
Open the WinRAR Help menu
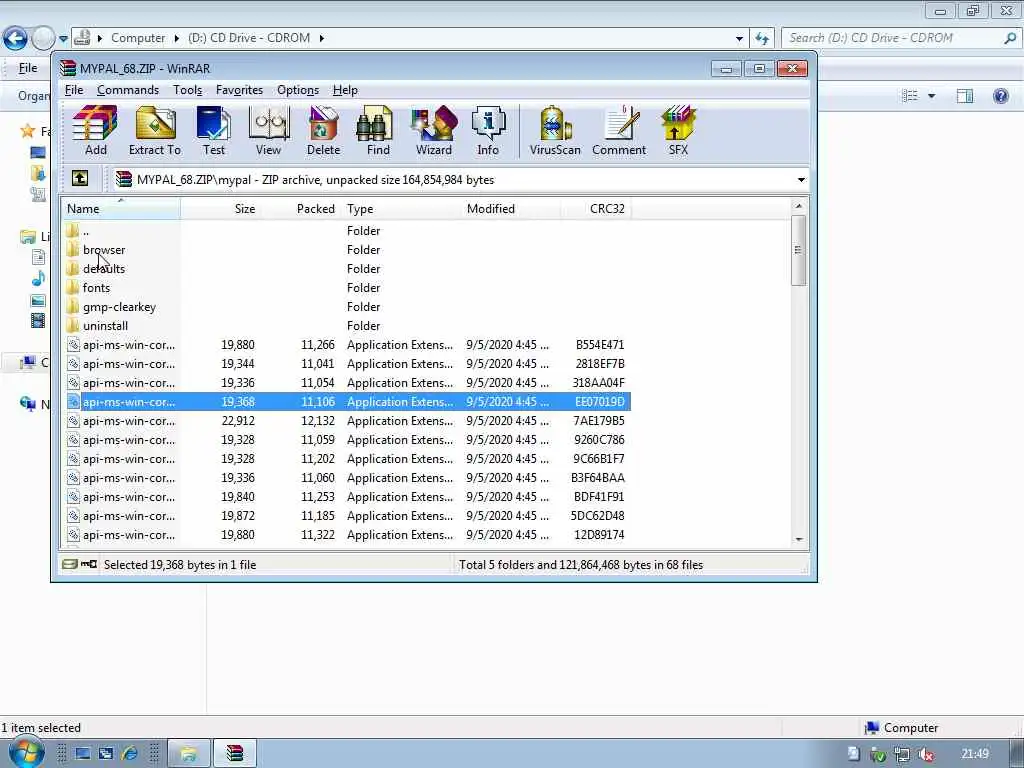coord(345,90)
